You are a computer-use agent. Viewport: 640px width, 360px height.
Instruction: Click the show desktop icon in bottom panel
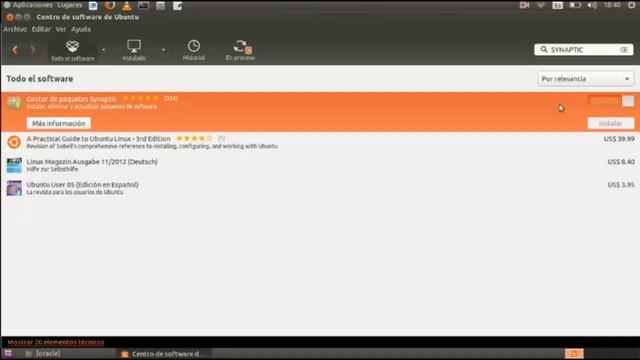[x=8, y=353]
